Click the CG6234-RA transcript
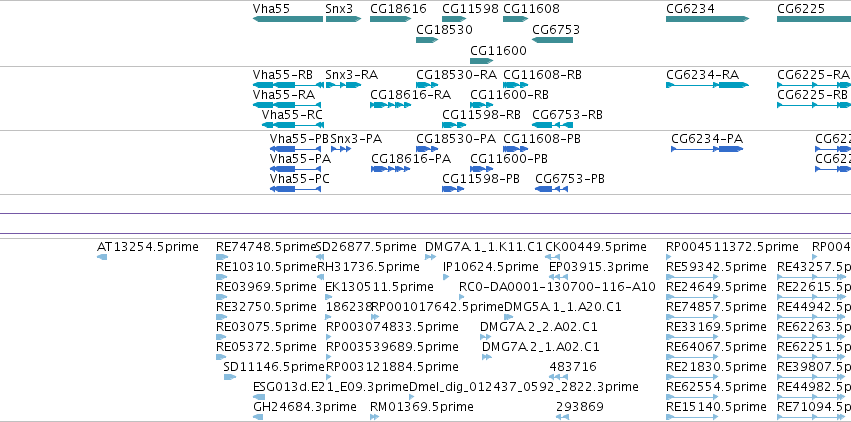Viewport: 851px width, 422px height. [708, 85]
